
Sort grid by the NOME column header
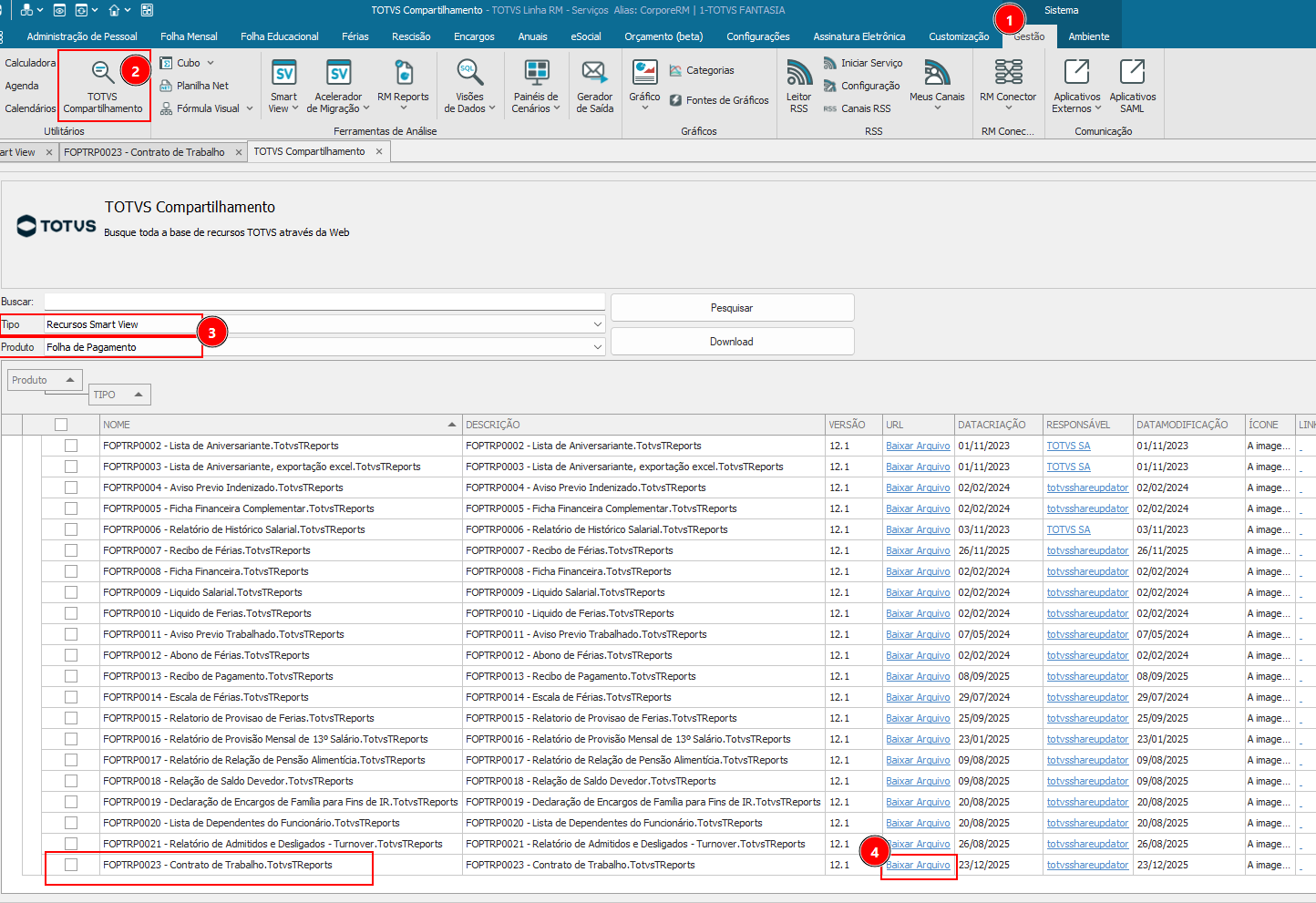point(273,425)
